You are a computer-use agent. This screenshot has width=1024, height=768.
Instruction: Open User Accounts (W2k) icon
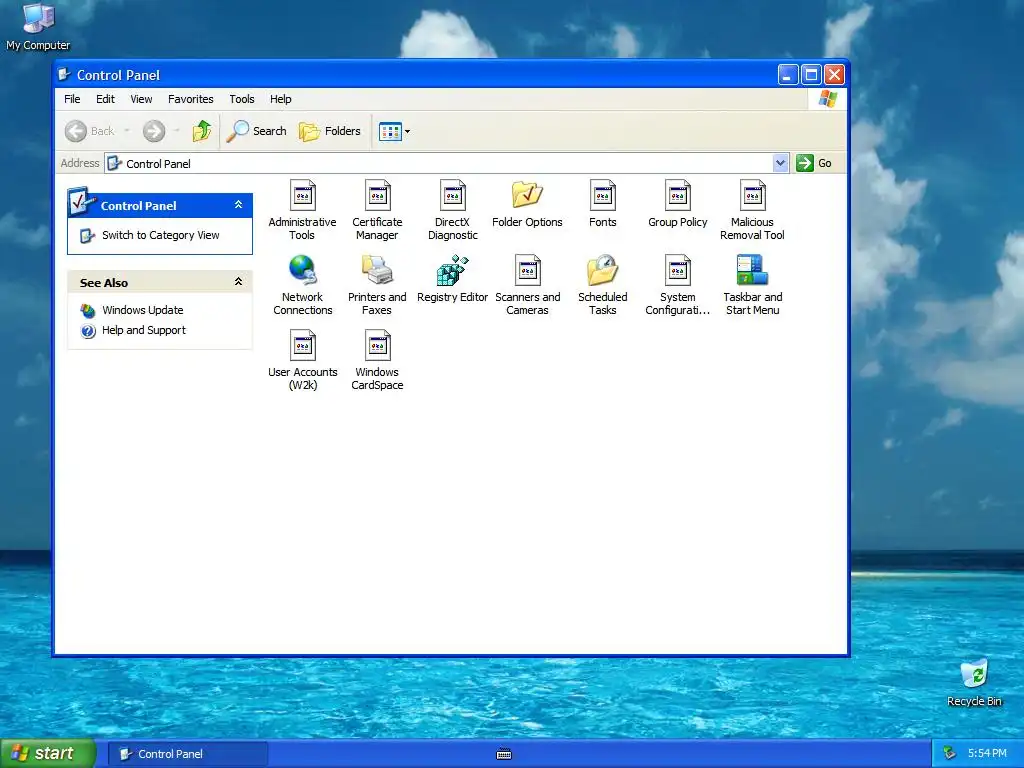302,360
